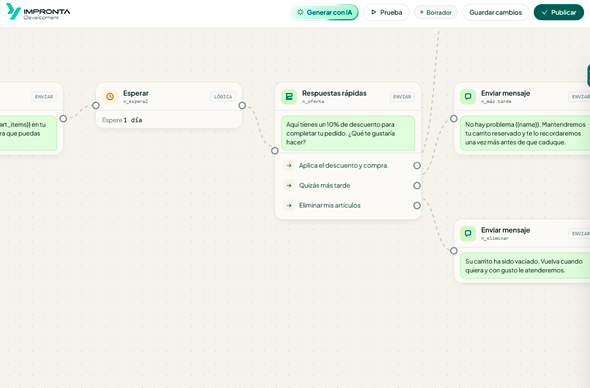Viewport: 590px width, 388px height.
Task: Publish the flow with Publicar
Action: coord(559,12)
